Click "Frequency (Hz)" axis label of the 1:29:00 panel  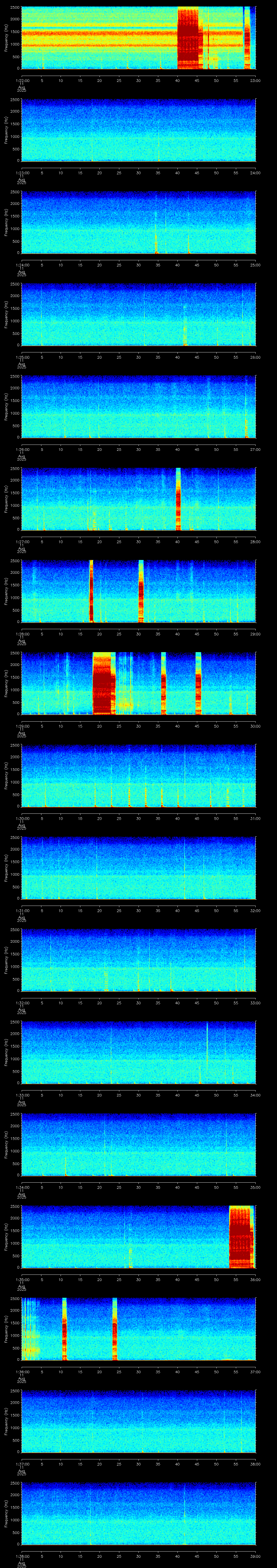(x=6, y=683)
